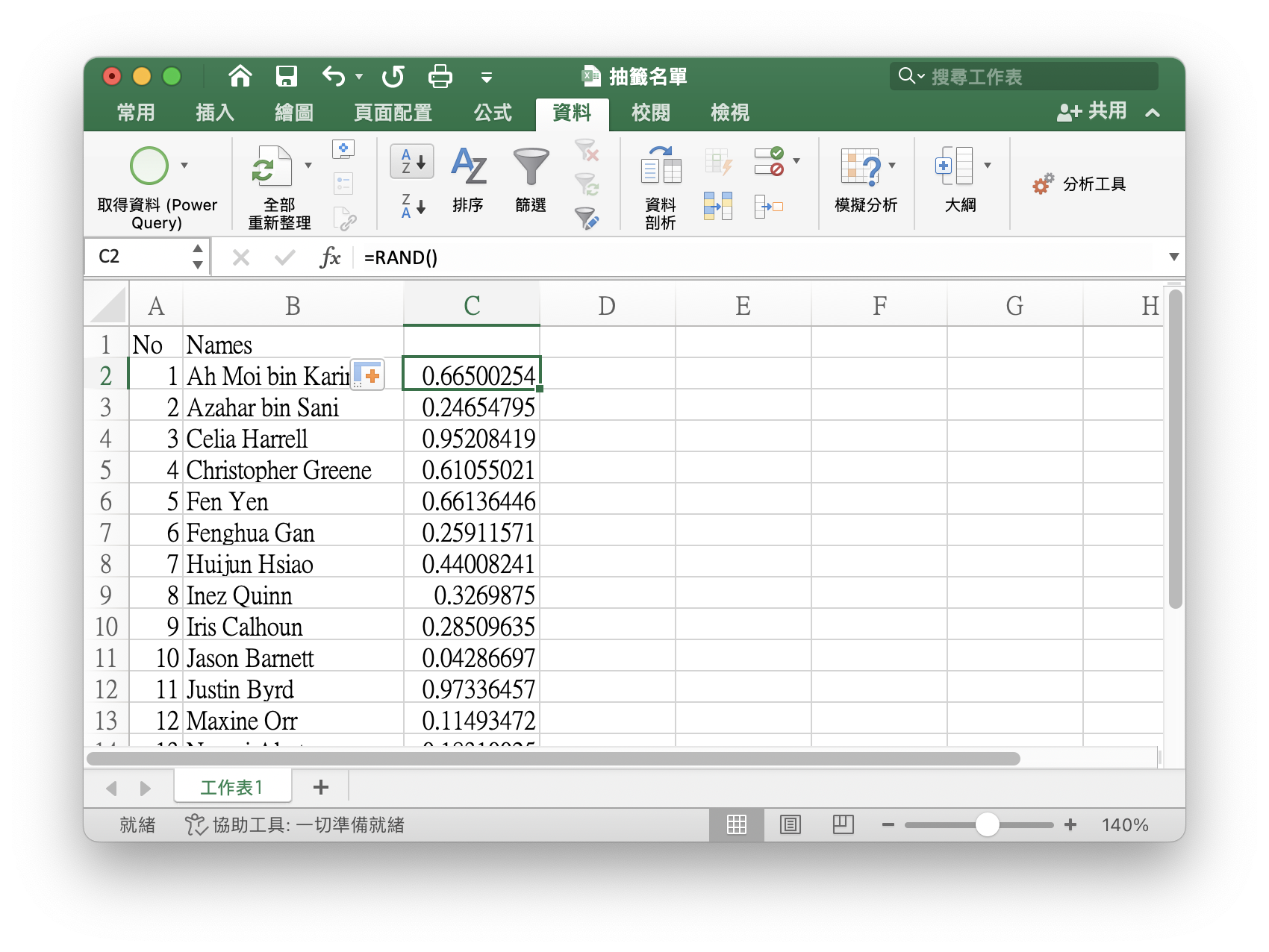Sort descending Z to A
This screenshot has width=1269, height=952.
tap(413, 206)
